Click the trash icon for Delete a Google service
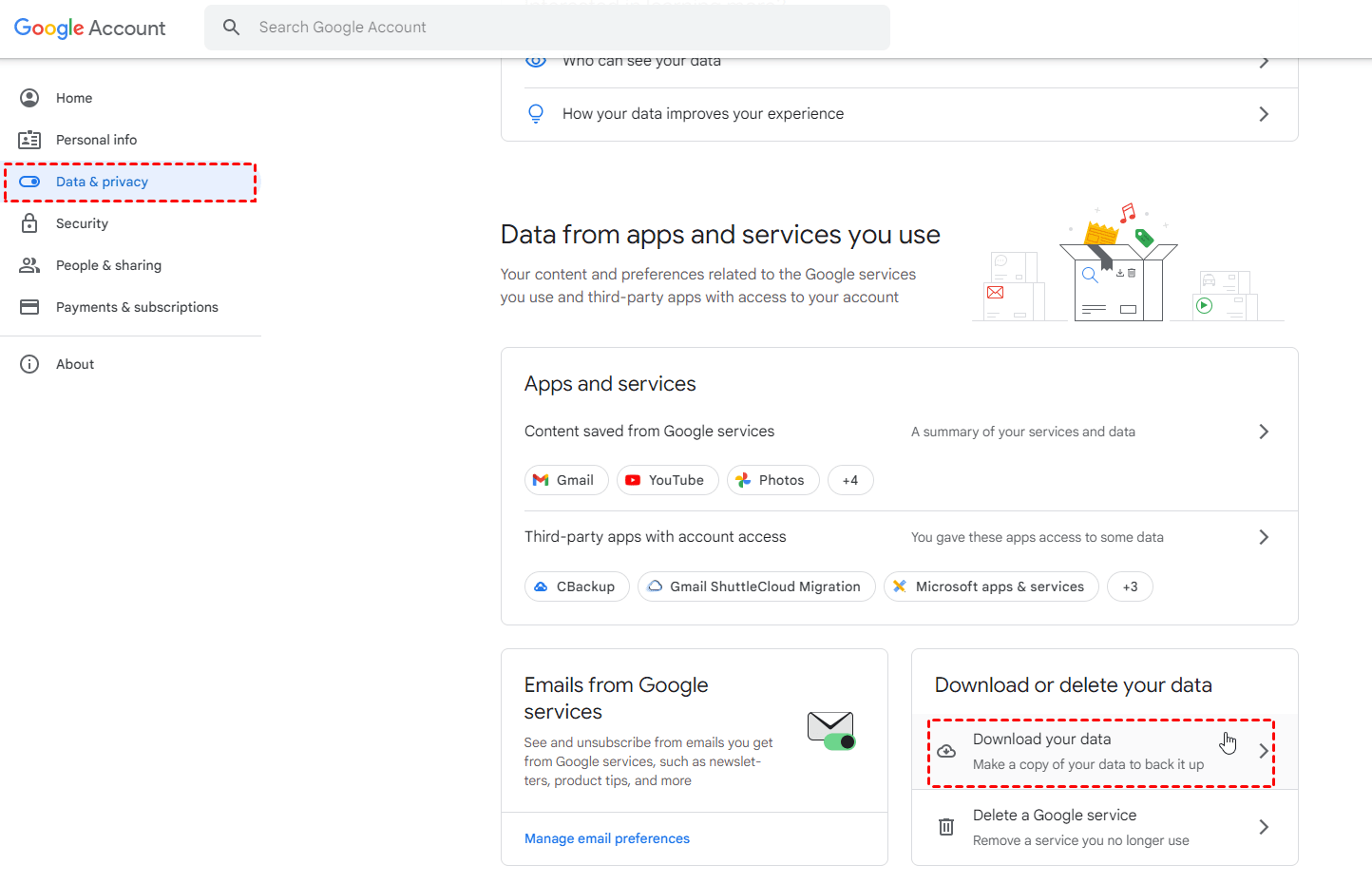Viewport: 1372px width, 884px height. [946, 827]
